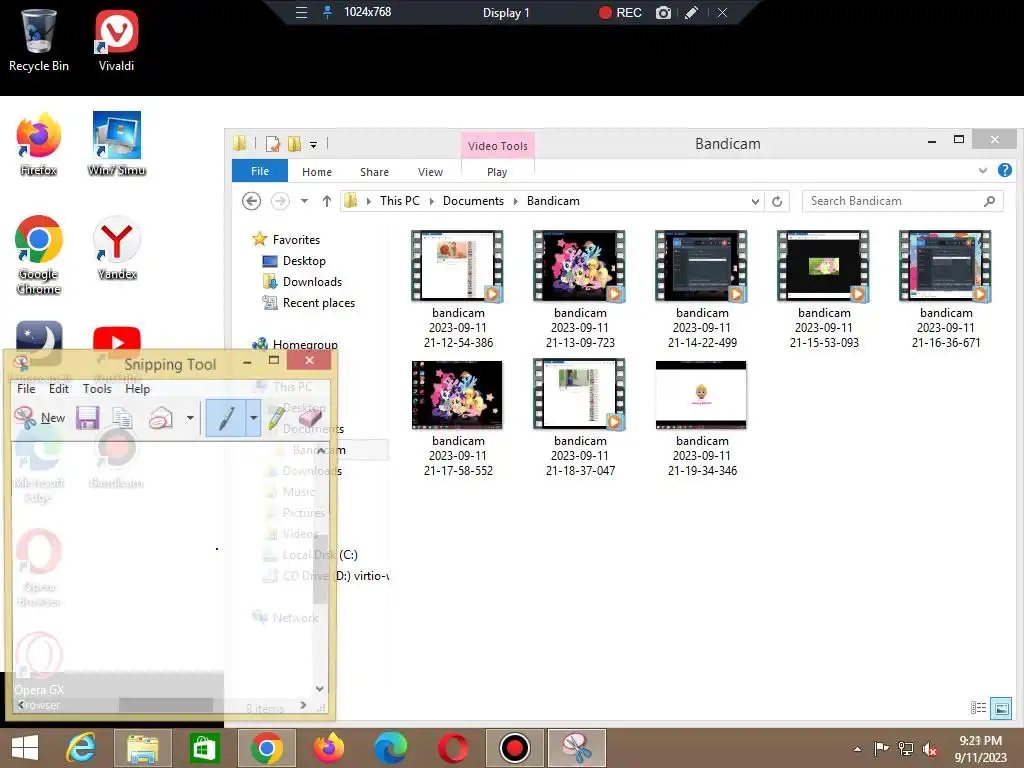Screen dimensions: 1024x768
Task: Open recent locations dropdown arrow
Action: [304, 201]
